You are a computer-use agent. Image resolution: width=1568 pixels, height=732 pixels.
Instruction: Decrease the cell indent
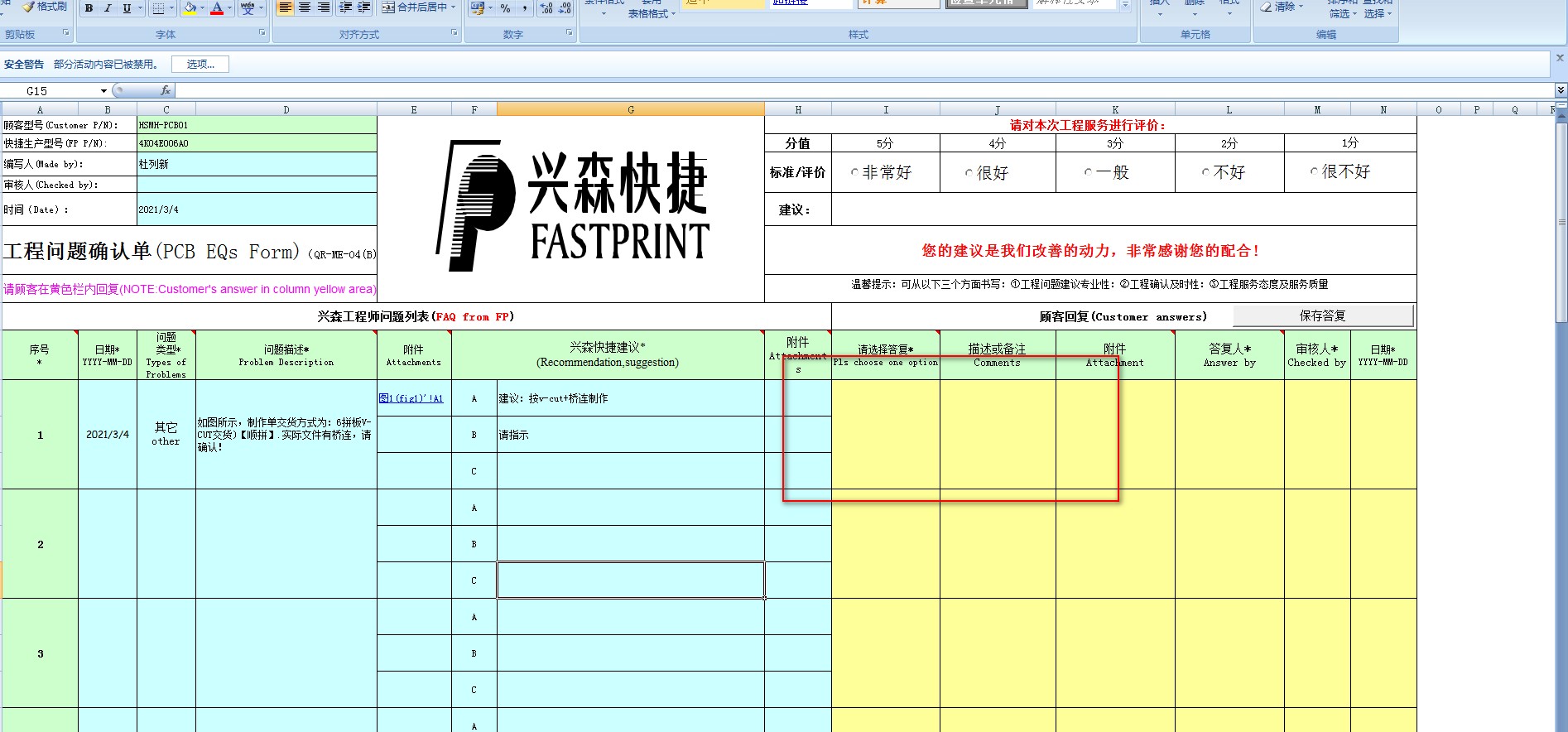coord(345,7)
